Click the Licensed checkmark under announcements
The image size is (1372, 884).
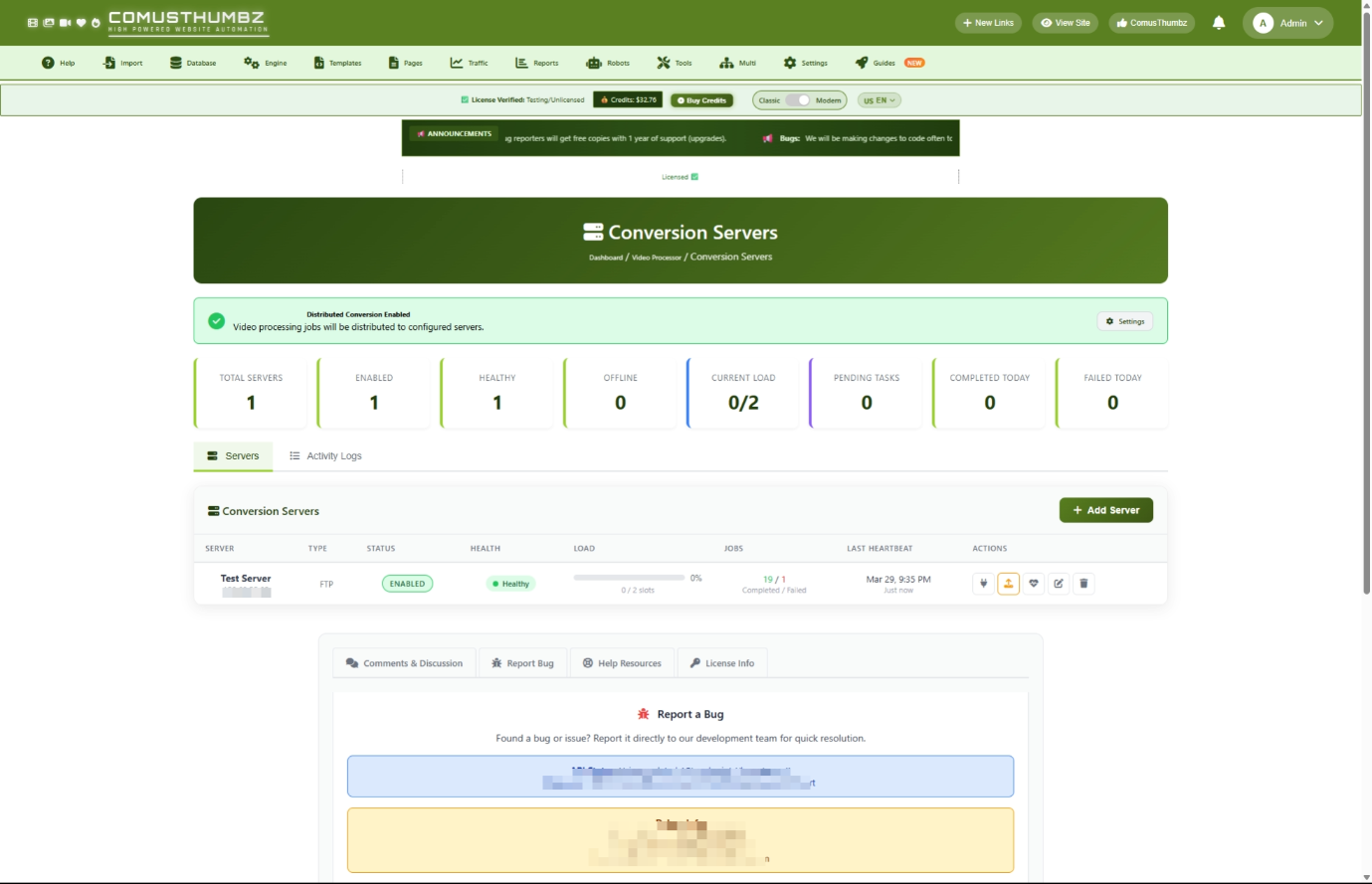point(694,177)
